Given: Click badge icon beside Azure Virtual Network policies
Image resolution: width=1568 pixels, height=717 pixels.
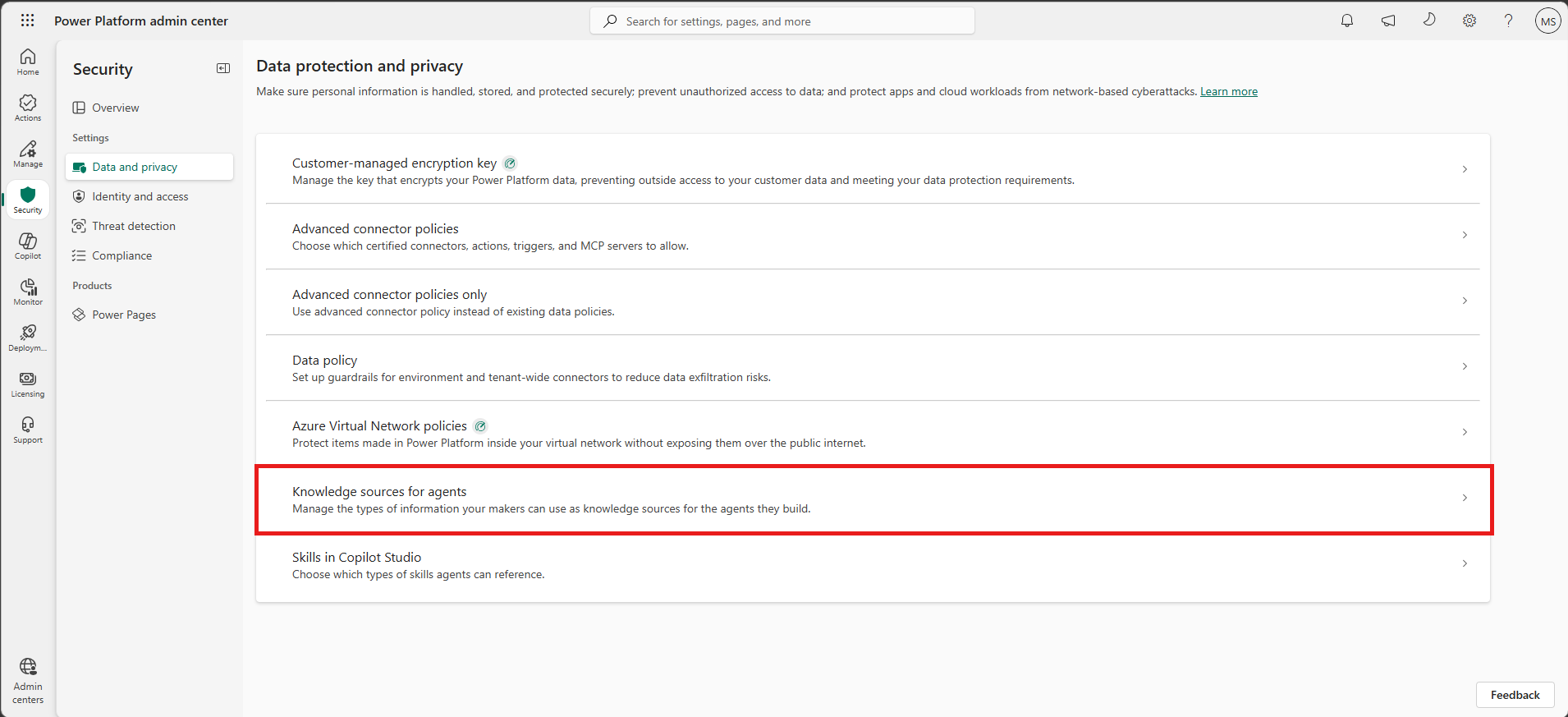Looking at the screenshot, I should pos(480,426).
